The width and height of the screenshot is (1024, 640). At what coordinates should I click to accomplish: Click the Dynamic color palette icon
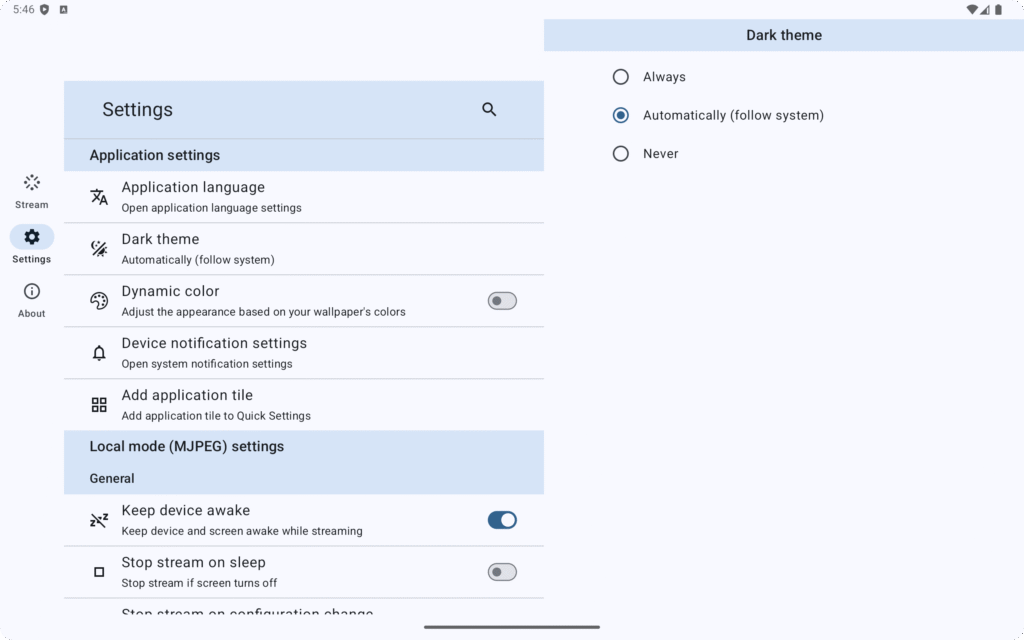(99, 301)
